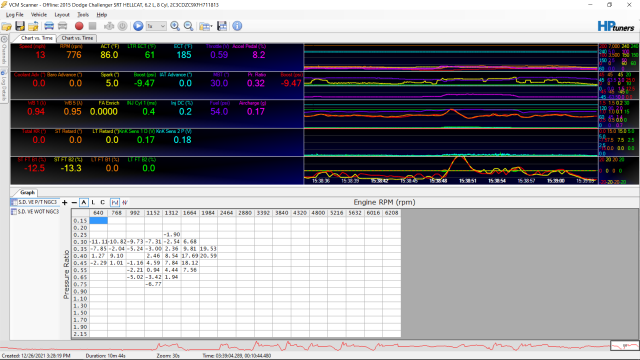Screen dimensions: 640x360
Task: Save the log with the floppy disk icon
Action: [x=20, y=26]
